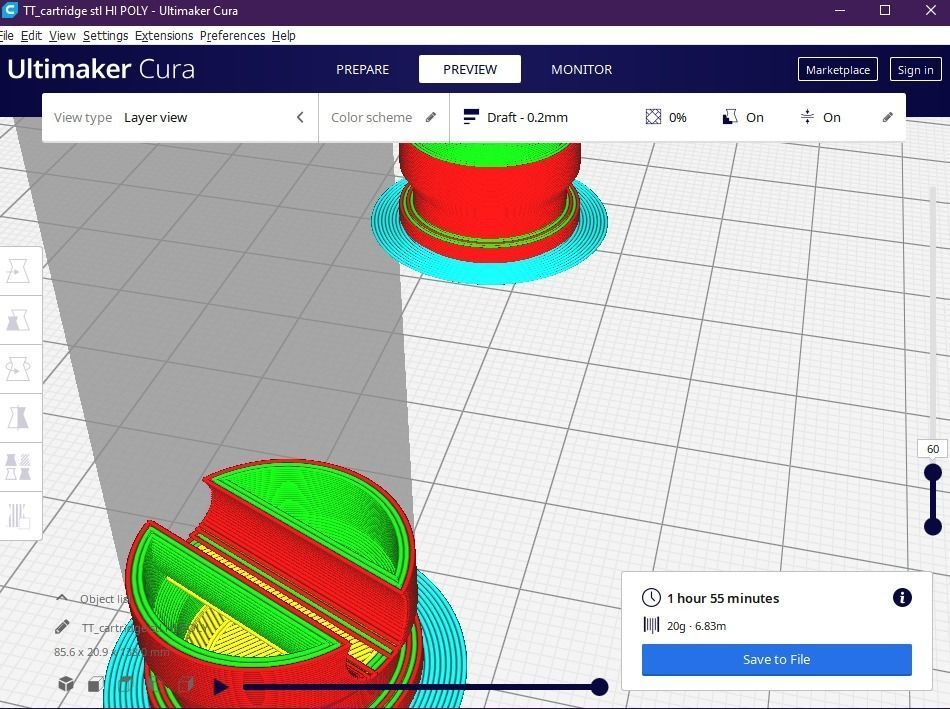This screenshot has height=709, width=950.
Task: Click the clock icon beside print time
Action: tap(651, 597)
